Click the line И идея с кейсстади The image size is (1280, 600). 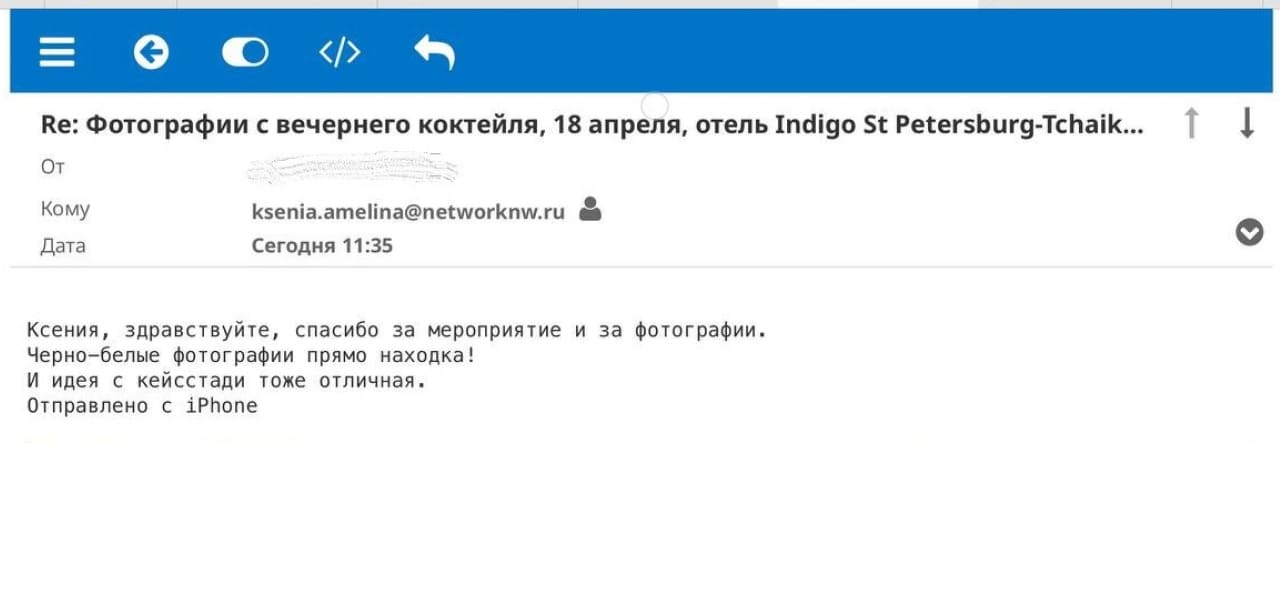point(226,381)
